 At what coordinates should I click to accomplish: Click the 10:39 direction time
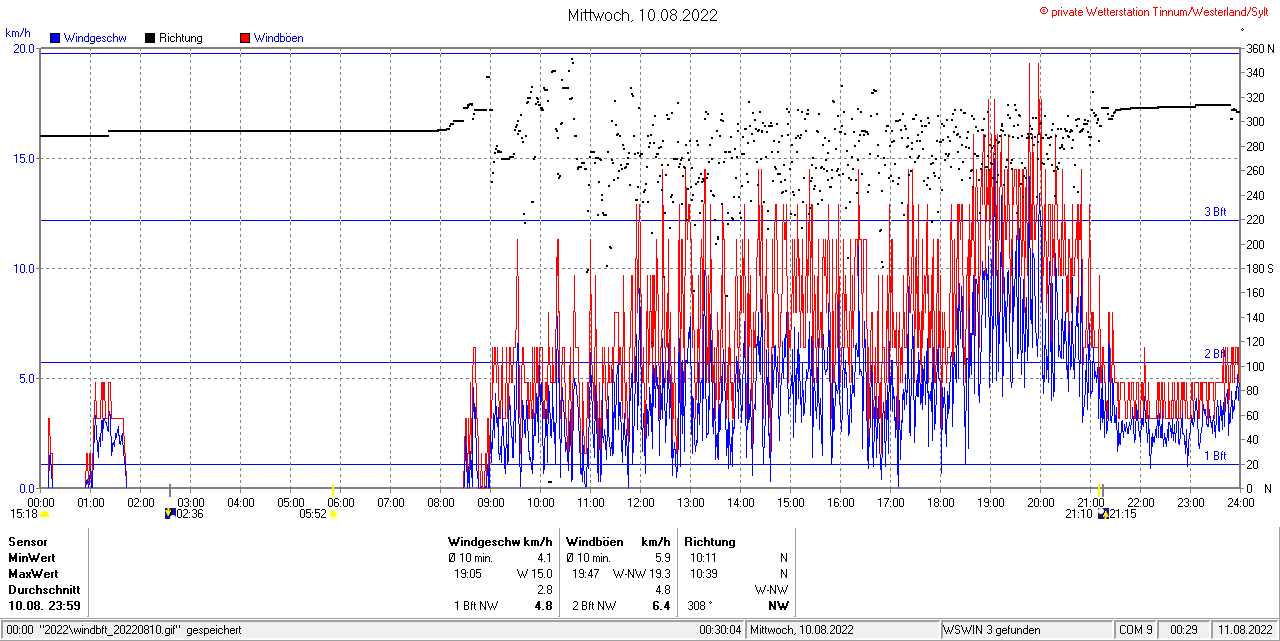[704, 574]
